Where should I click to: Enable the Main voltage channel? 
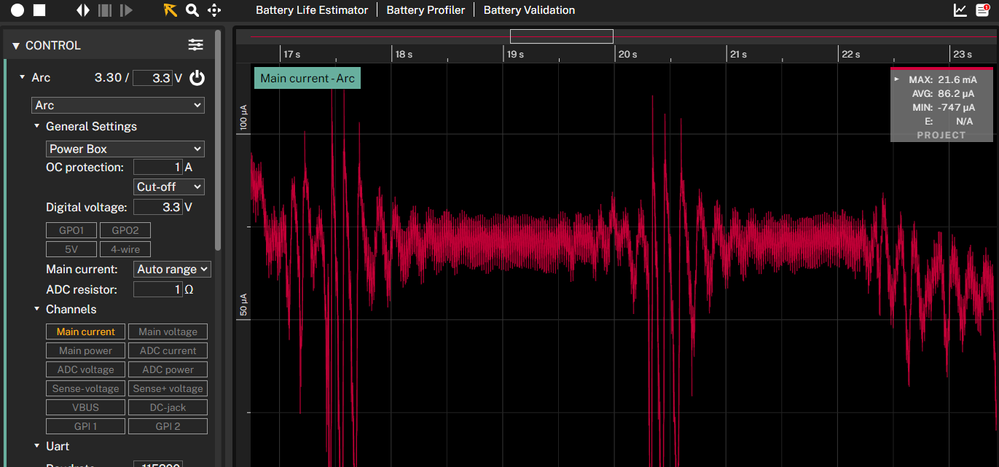[x=168, y=331]
